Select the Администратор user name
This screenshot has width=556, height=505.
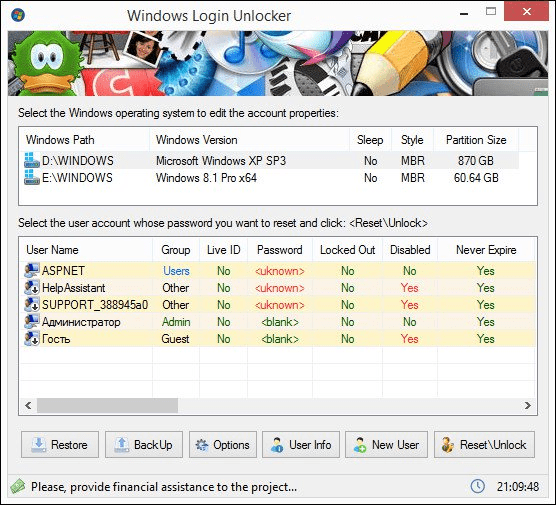(x=81, y=322)
